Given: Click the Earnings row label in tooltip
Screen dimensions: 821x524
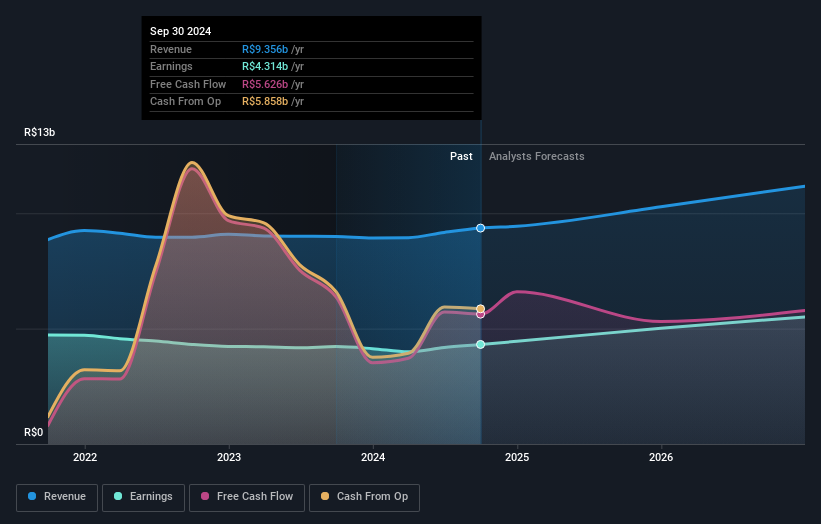Looking at the screenshot, I should (x=171, y=66).
